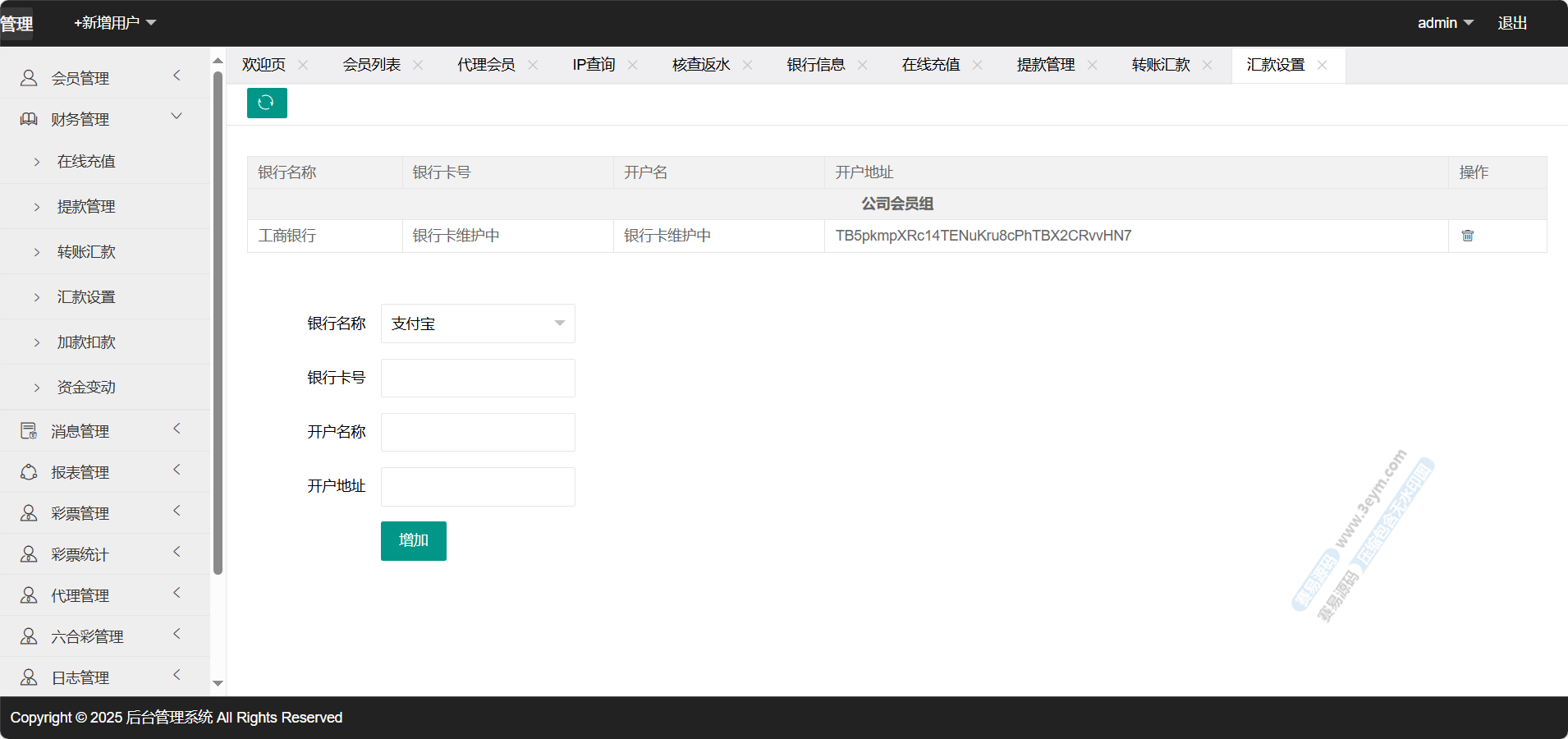Click the 报表管理 report icon in sidebar

(29, 472)
